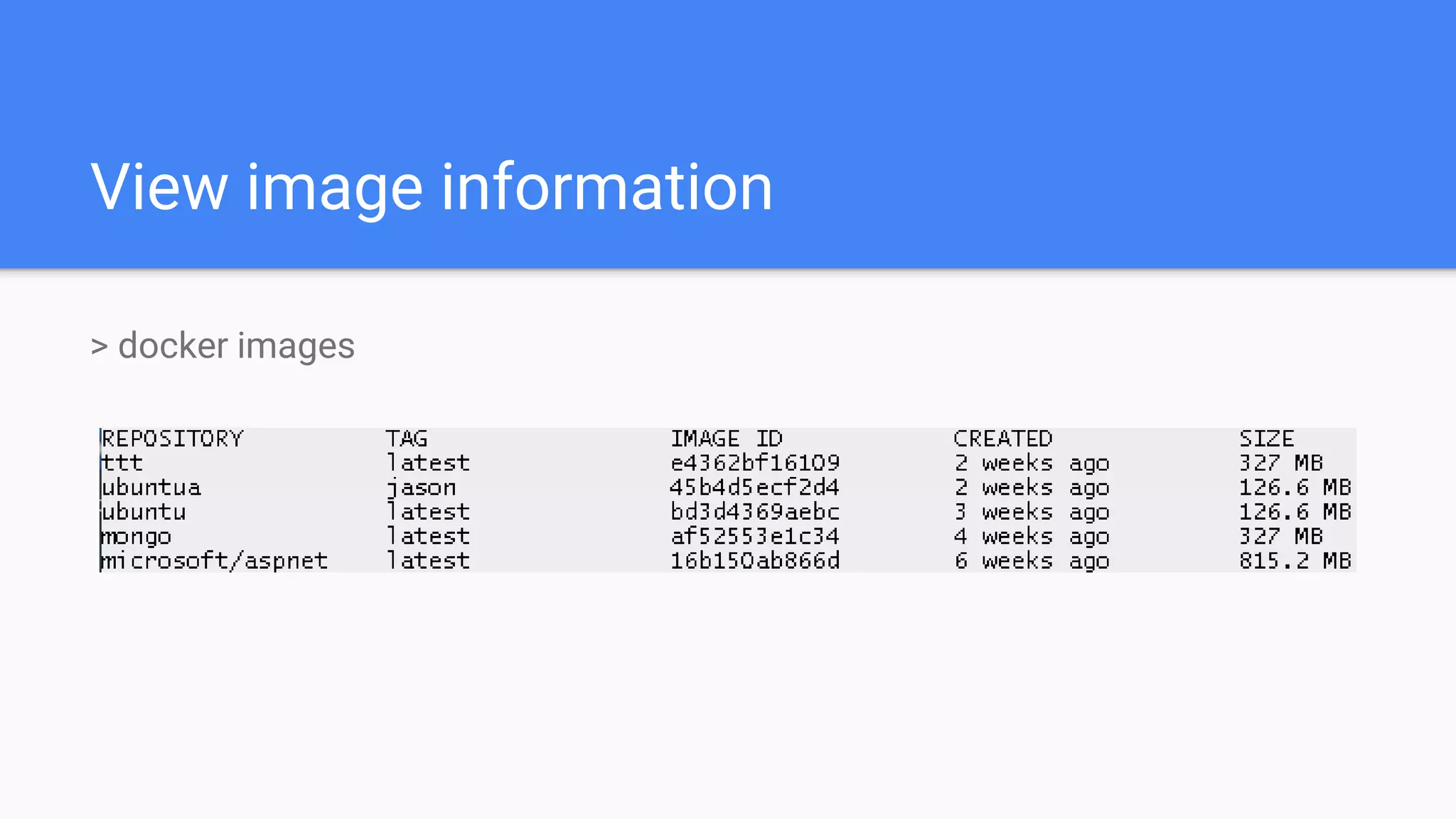Click '2 weeks ago' in ubuntua row
Viewport: 1456px width, 819px height.
coord(1032,488)
